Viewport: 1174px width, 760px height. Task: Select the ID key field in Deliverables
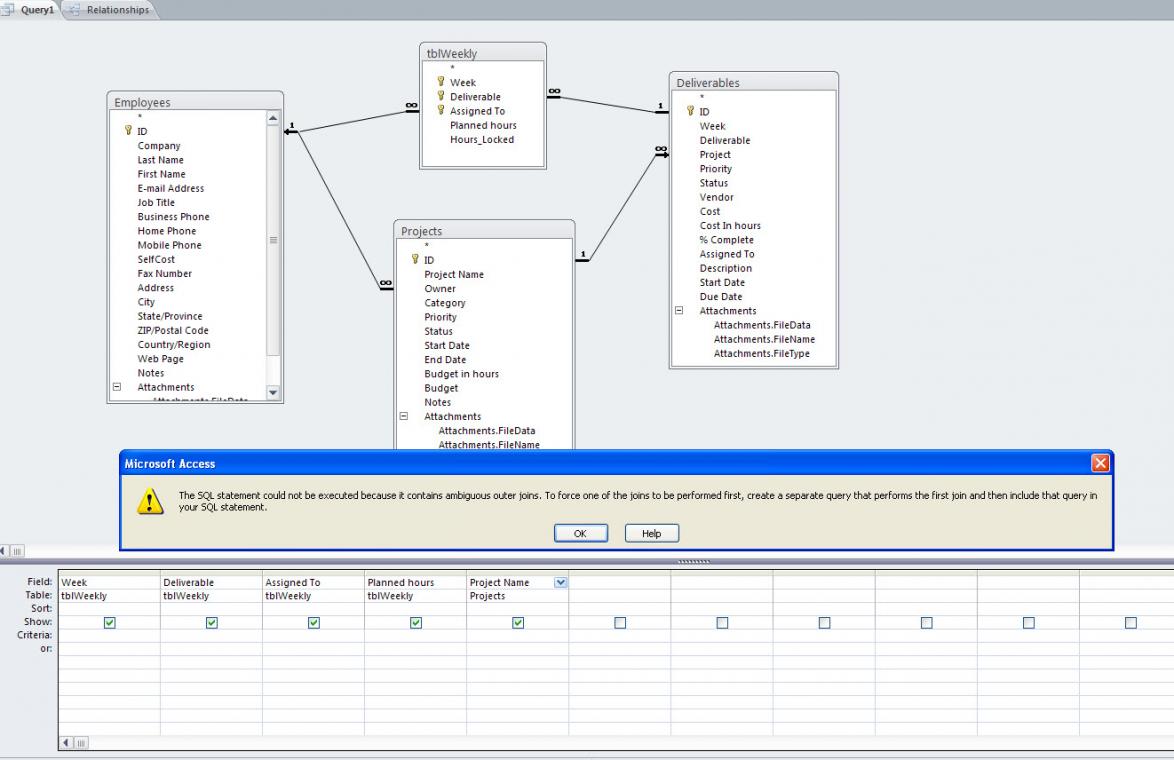pos(705,112)
